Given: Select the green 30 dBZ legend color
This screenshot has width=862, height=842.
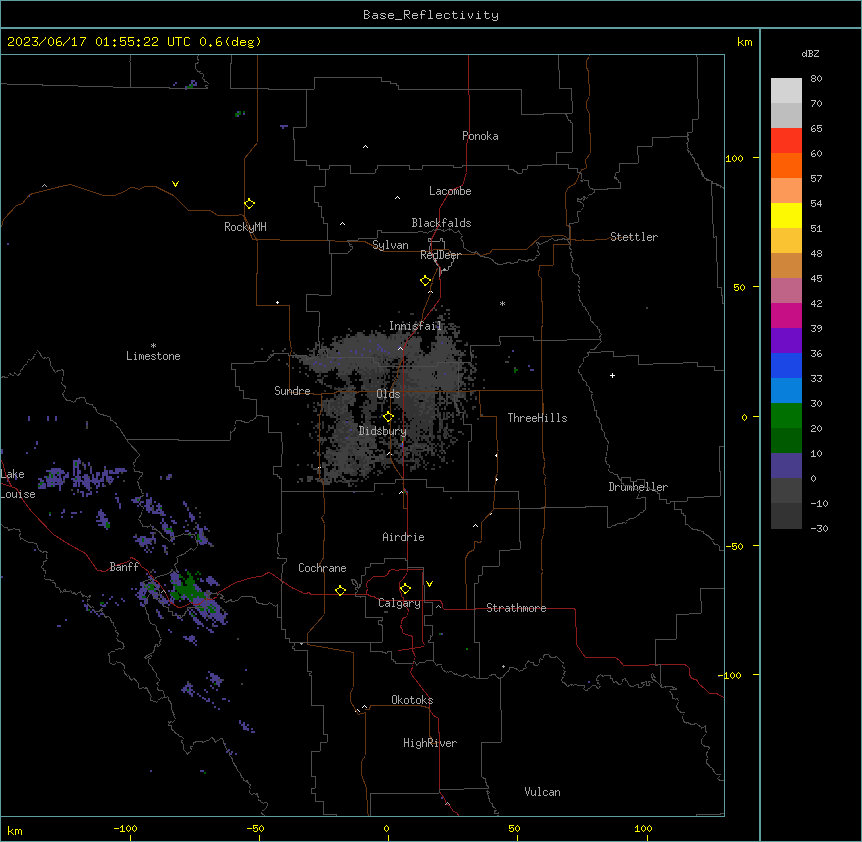Looking at the screenshot, I should tap(786, 416).
